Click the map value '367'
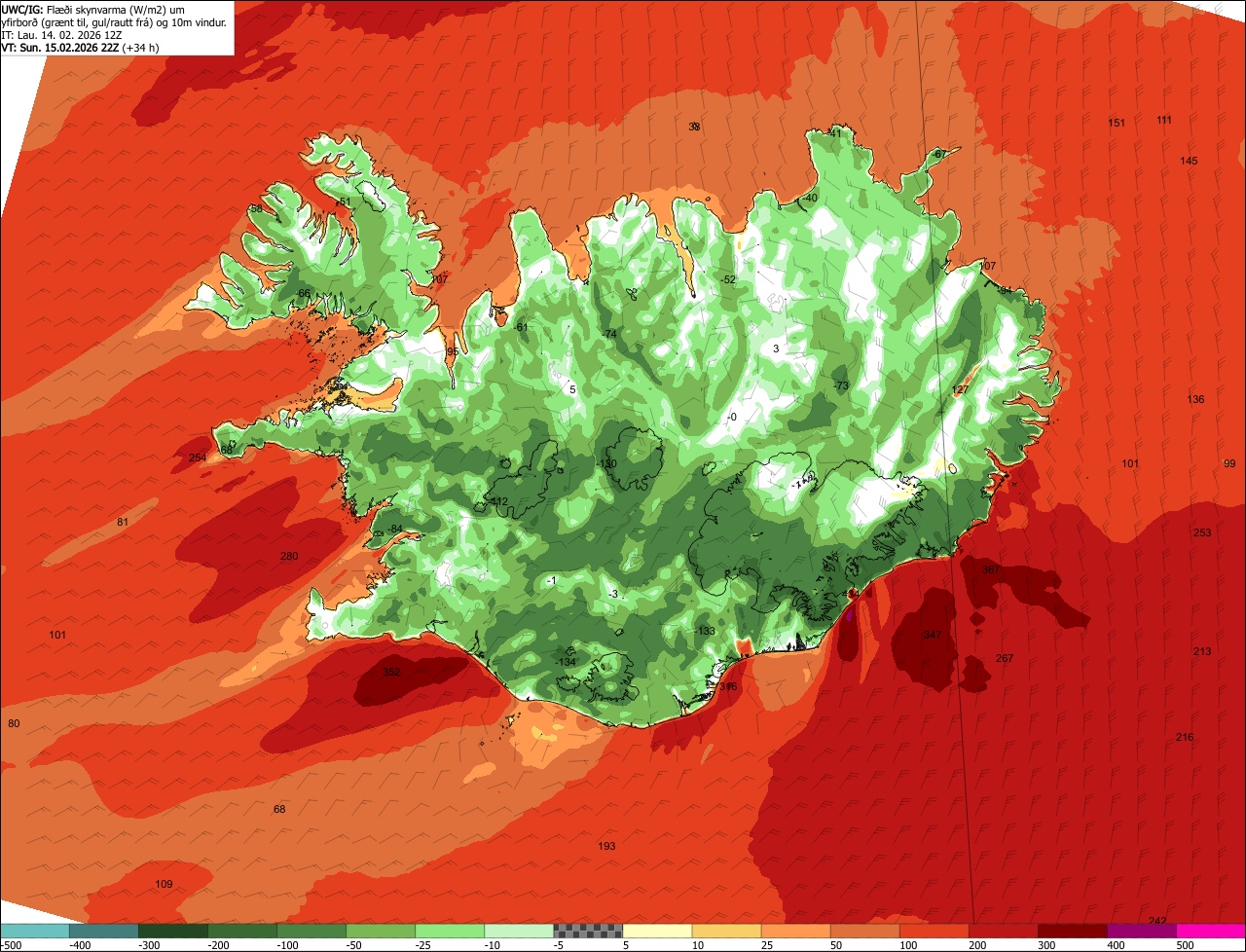This screenshot has width=1246, height=952. 991,569
